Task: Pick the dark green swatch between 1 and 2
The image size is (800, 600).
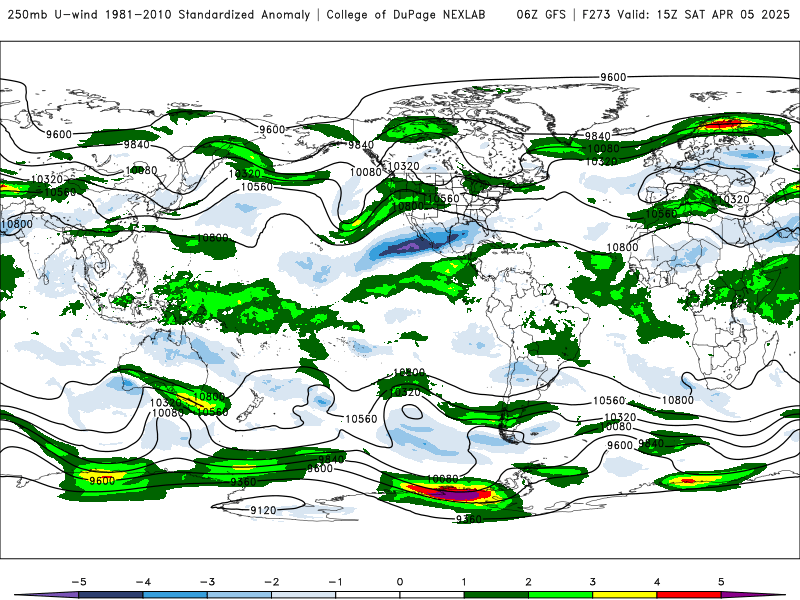Action: pyautogui.click(x=496, y=595)
